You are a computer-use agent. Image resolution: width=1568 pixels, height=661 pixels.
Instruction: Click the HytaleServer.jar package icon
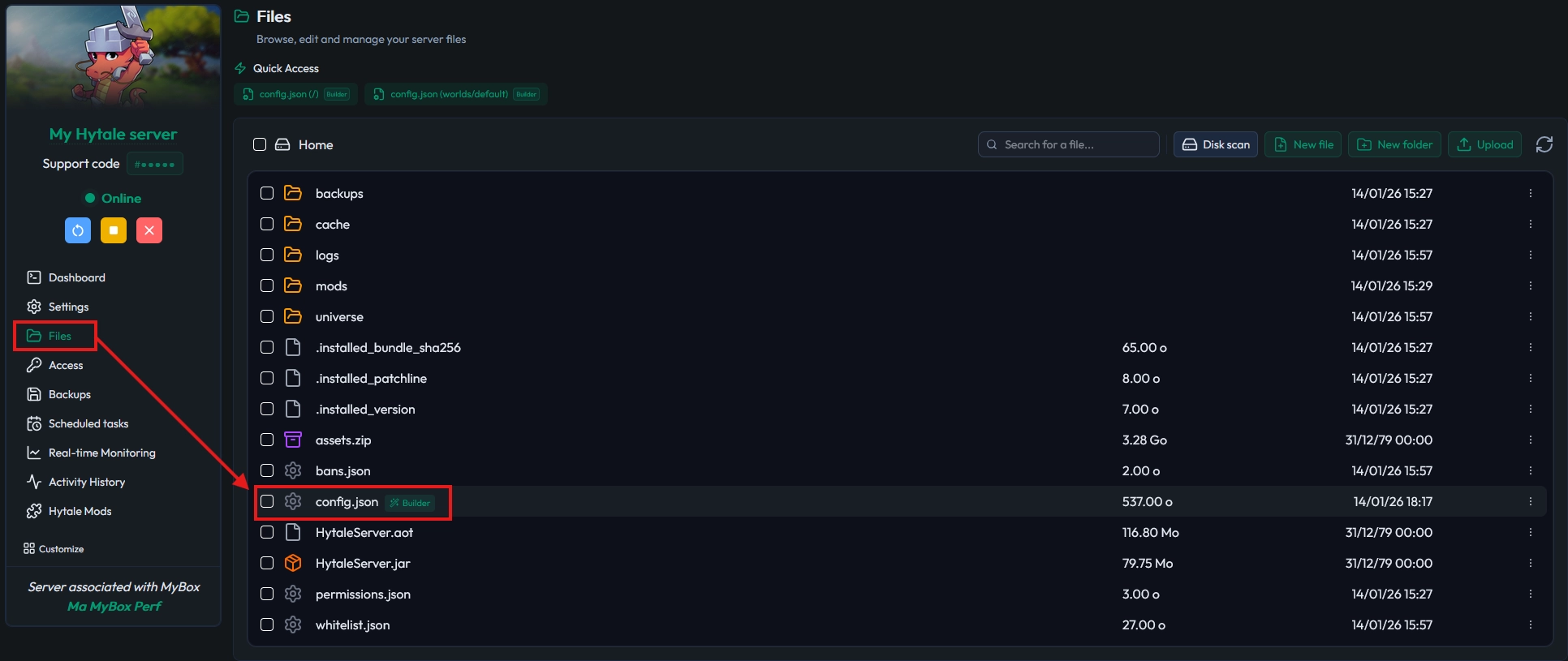(x=293, y=563)
